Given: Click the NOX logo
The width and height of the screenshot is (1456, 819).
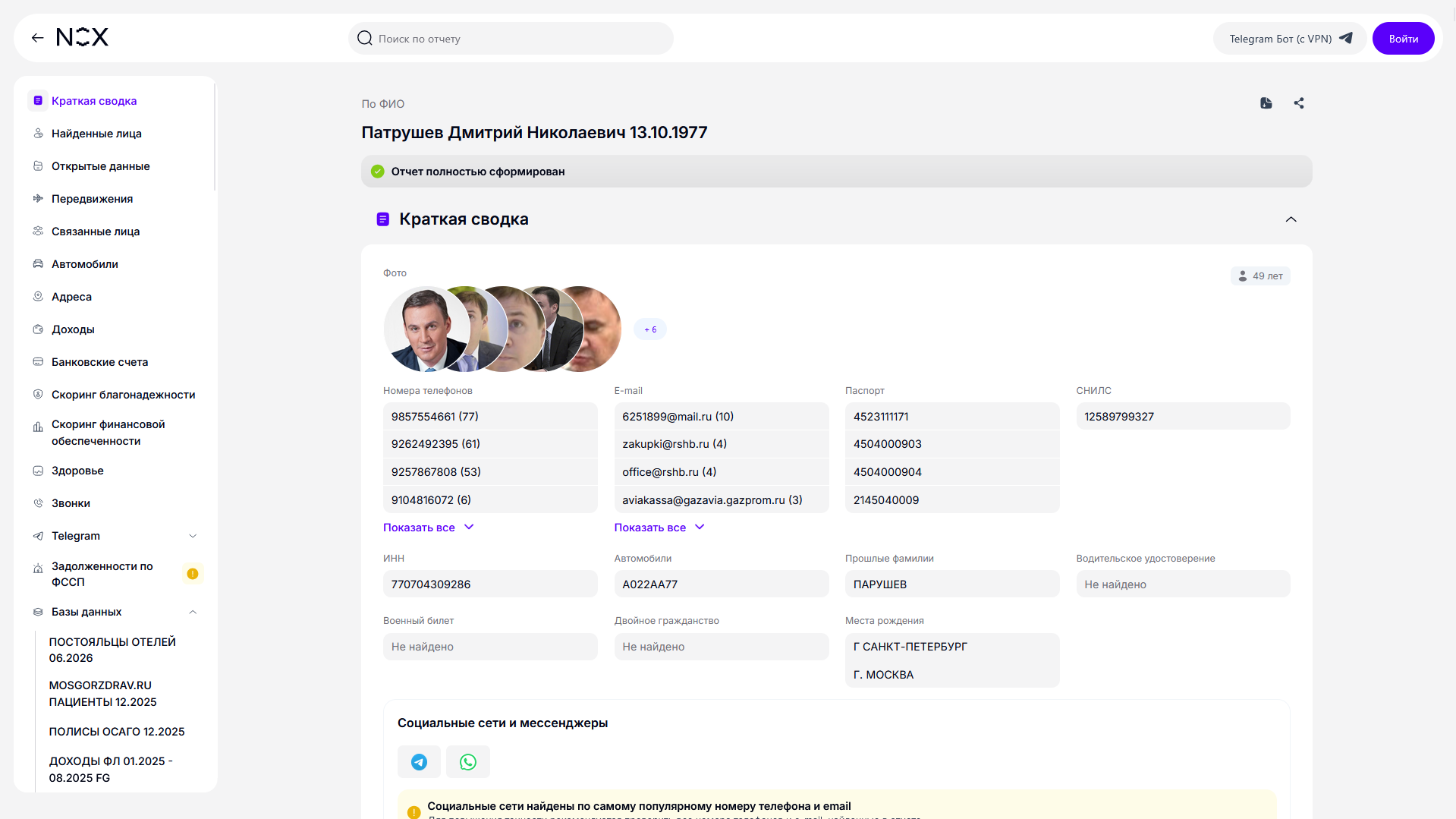Looking at the screenshot, I should [x=83, y=37].
